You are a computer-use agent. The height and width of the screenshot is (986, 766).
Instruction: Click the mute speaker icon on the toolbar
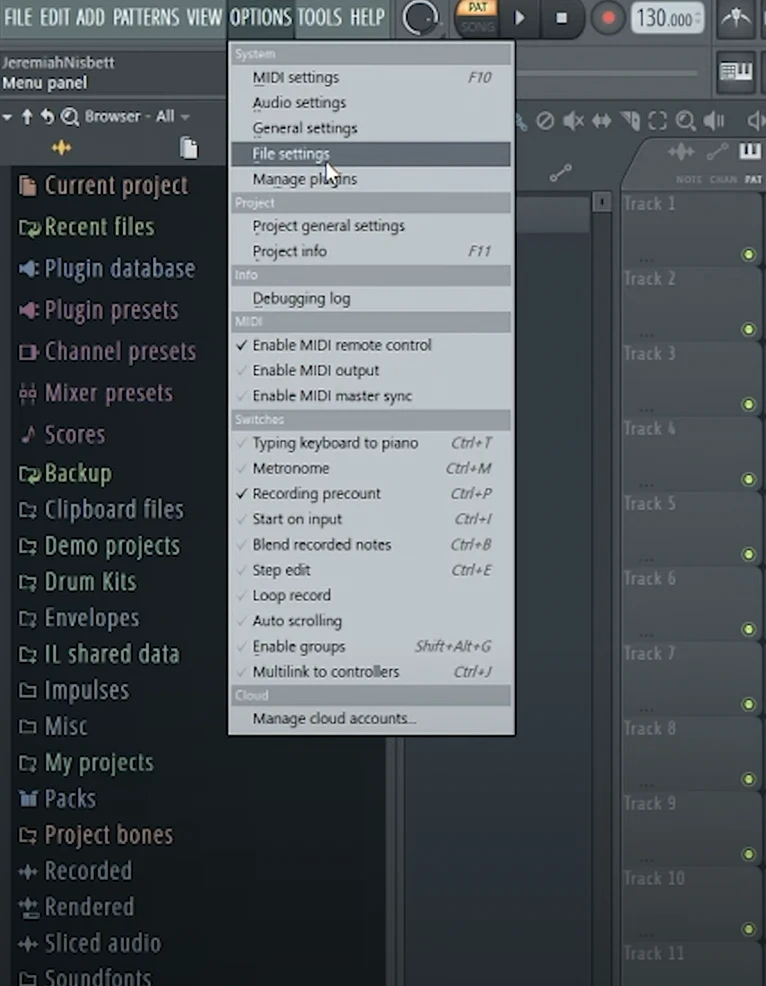click(572, 121)
